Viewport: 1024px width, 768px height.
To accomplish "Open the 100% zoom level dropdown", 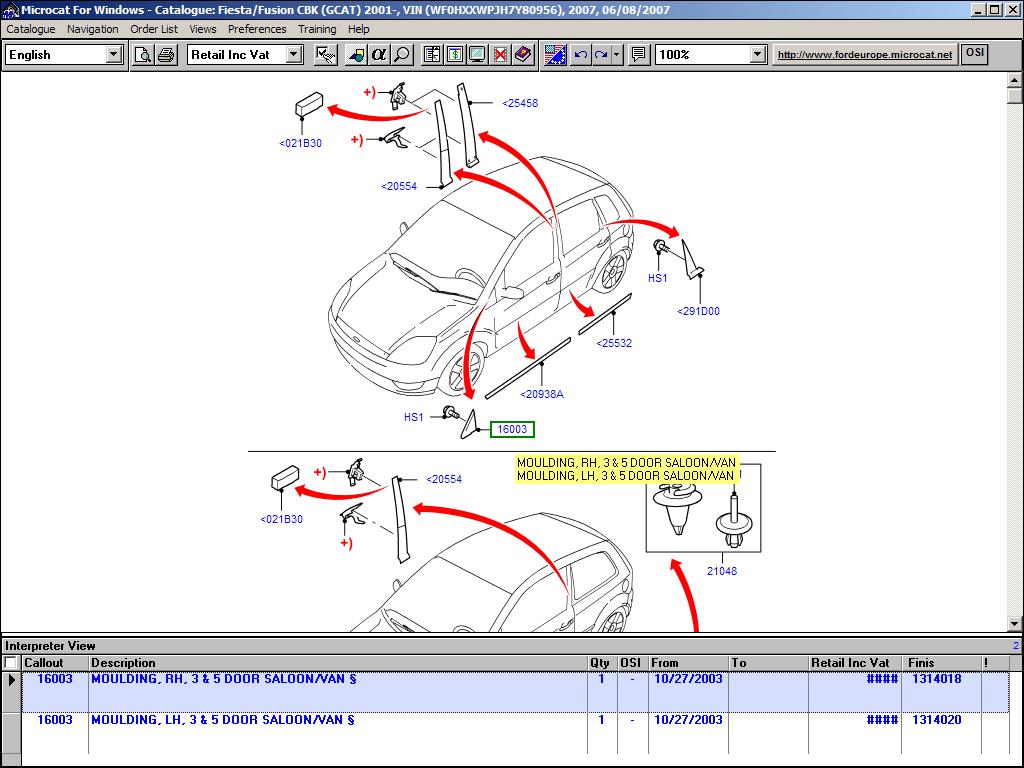I will (757, 55).
